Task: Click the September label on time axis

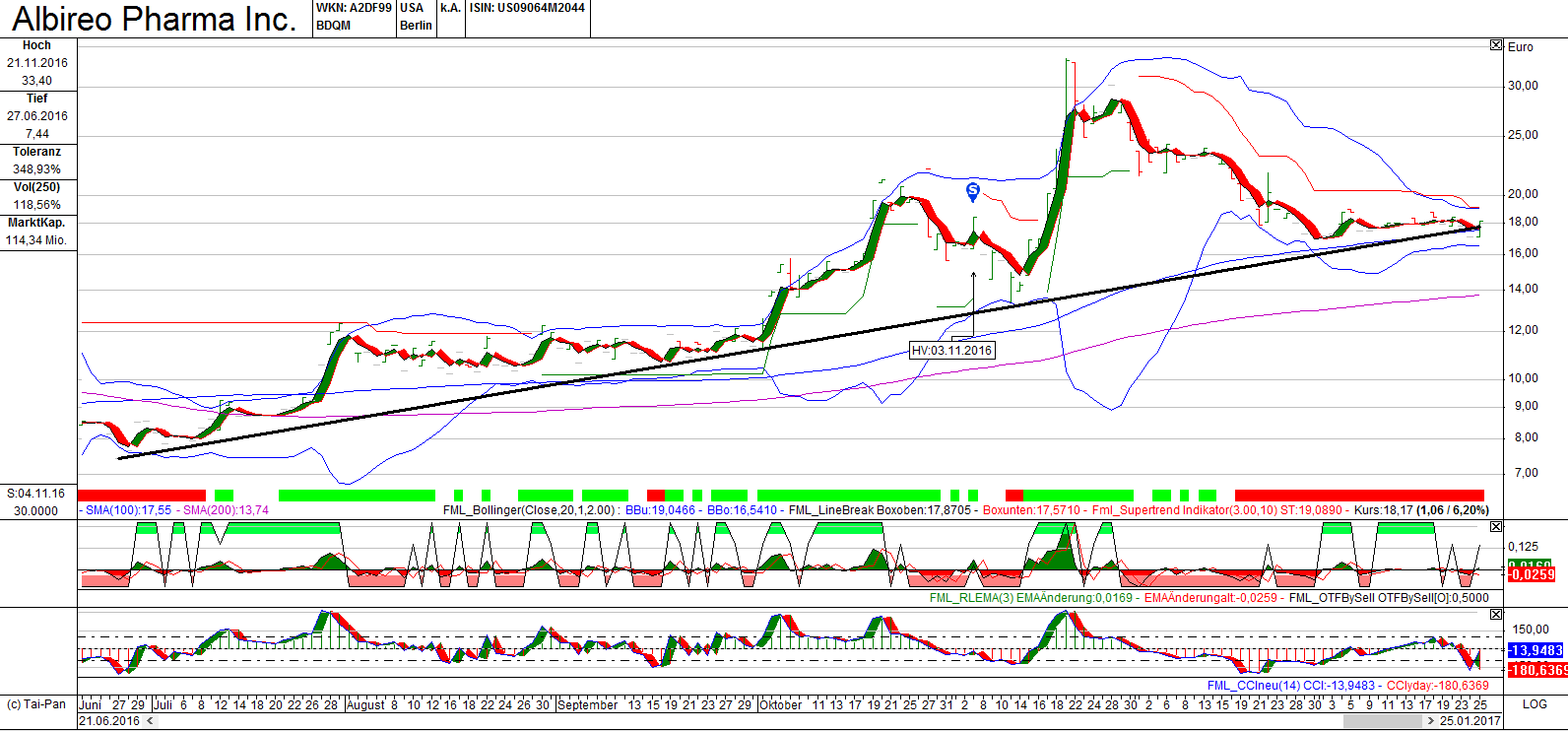Action: click(x=588, y=704)
